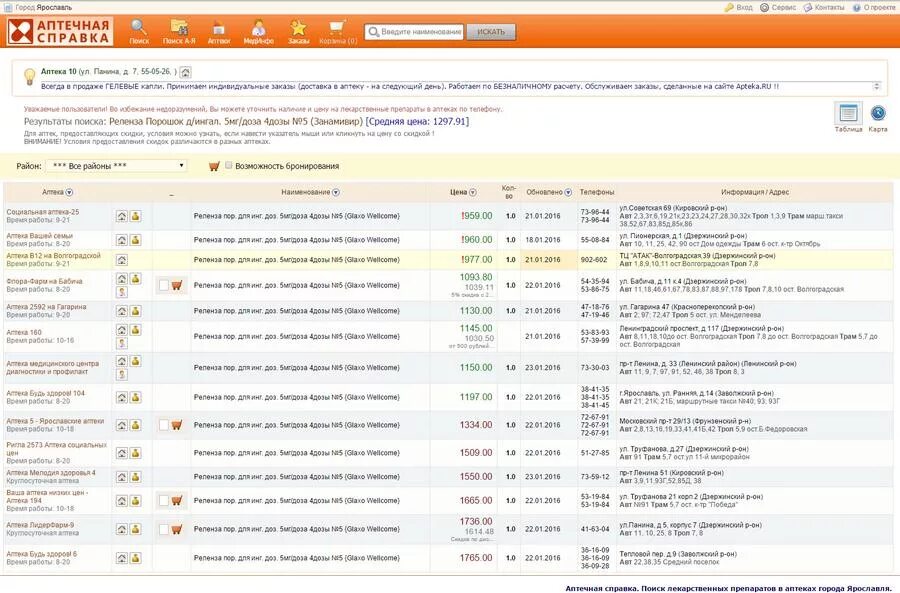
Task: Click the ИСКАТЬ search button
Action: [x=491, y=32]
